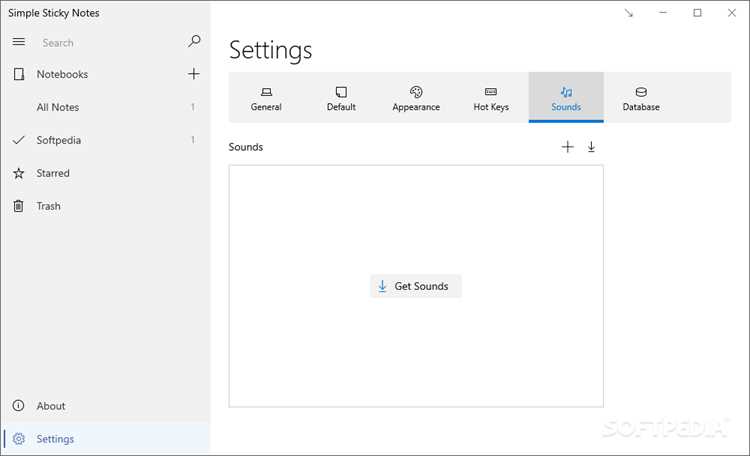750x456 pixels.
Task: Switch to the General tab
Action: coord(266,98)
